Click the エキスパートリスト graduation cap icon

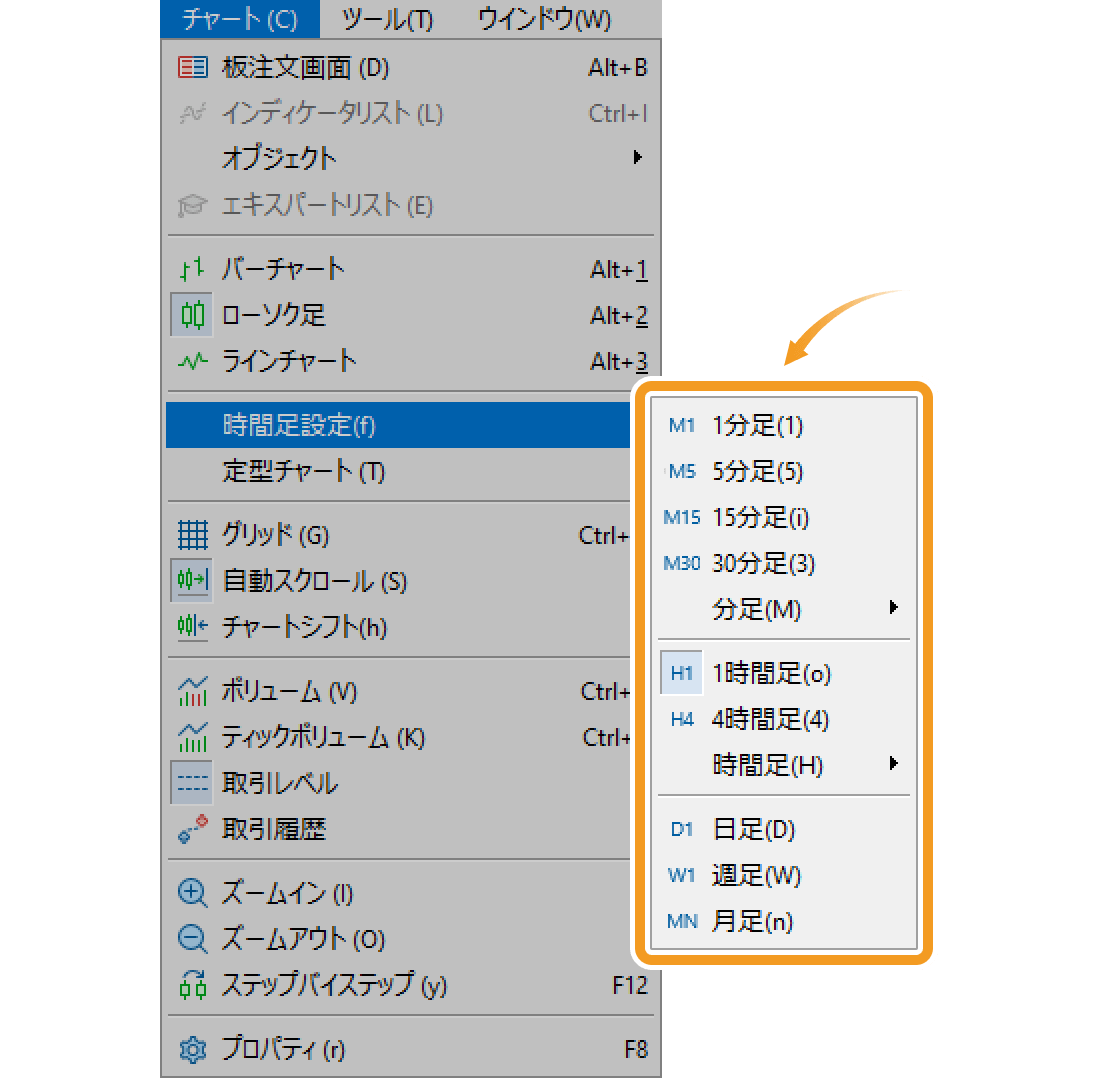[192, 206]
